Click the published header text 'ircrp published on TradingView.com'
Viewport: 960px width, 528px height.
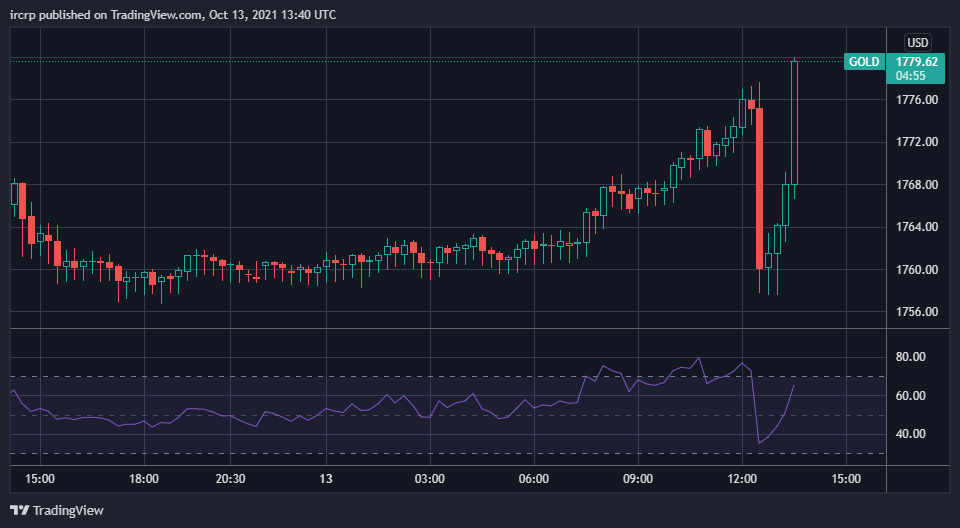pyautogui.click(x=107, y=15)
